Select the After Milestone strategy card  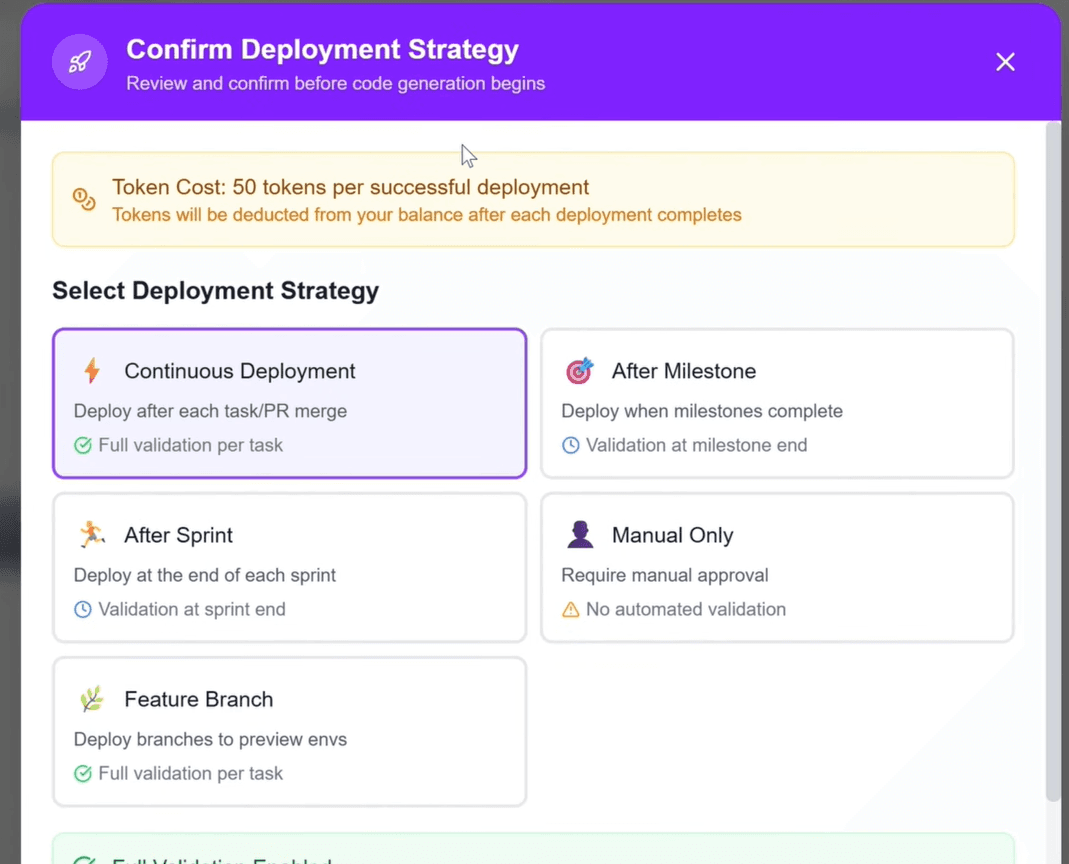click(x=777, y=403)
